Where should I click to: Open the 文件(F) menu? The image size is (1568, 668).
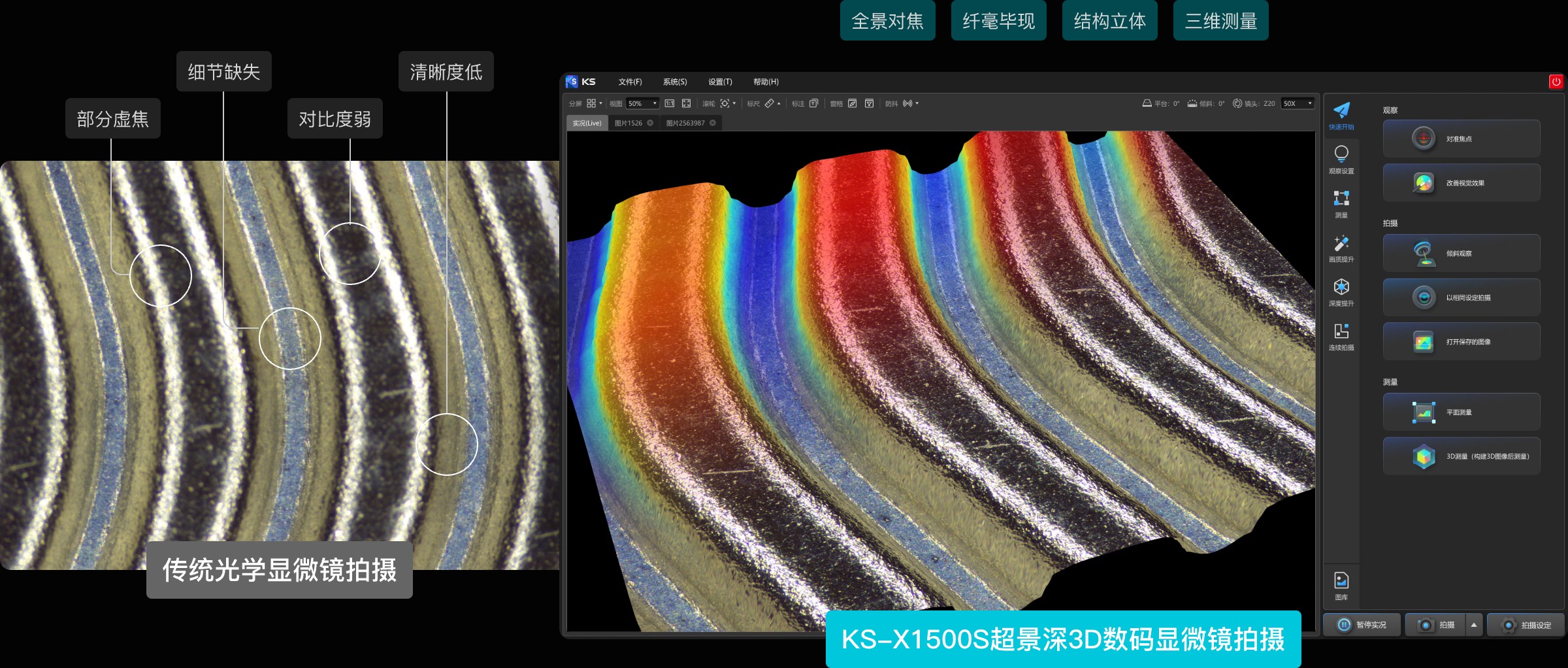coord(630,82)
